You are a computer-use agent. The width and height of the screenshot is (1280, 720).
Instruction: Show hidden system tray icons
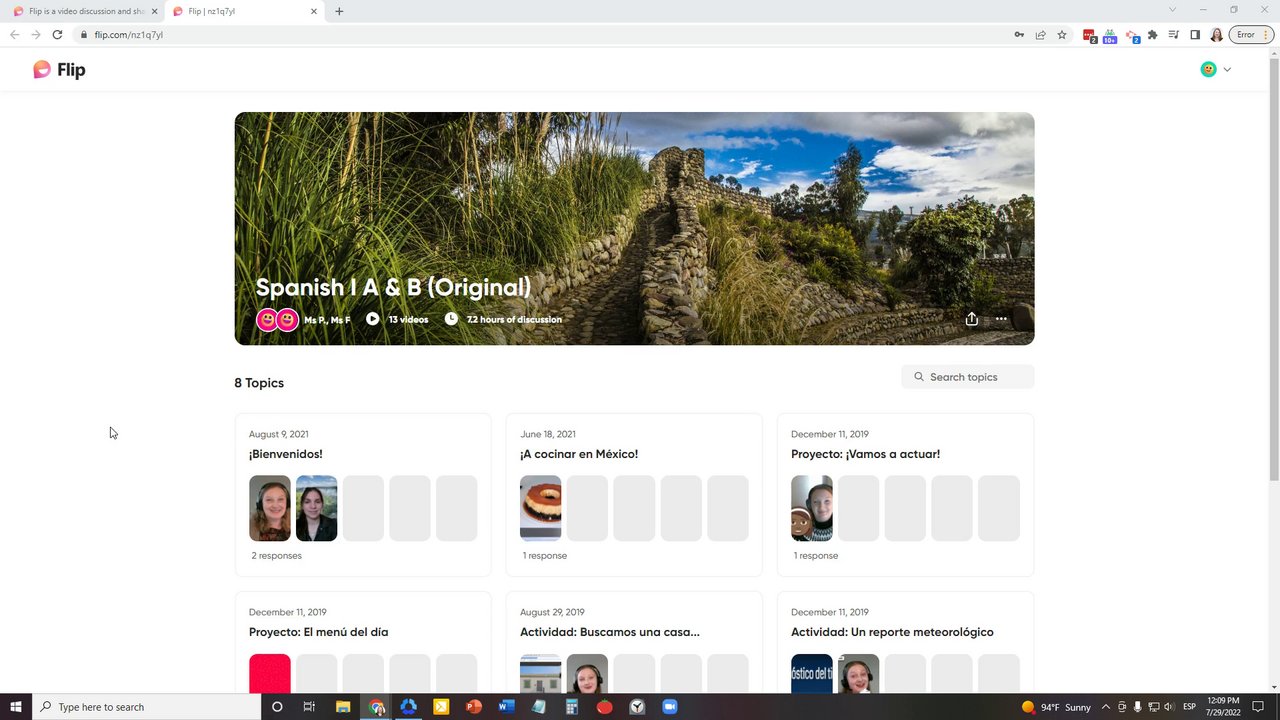(1106, 707)
